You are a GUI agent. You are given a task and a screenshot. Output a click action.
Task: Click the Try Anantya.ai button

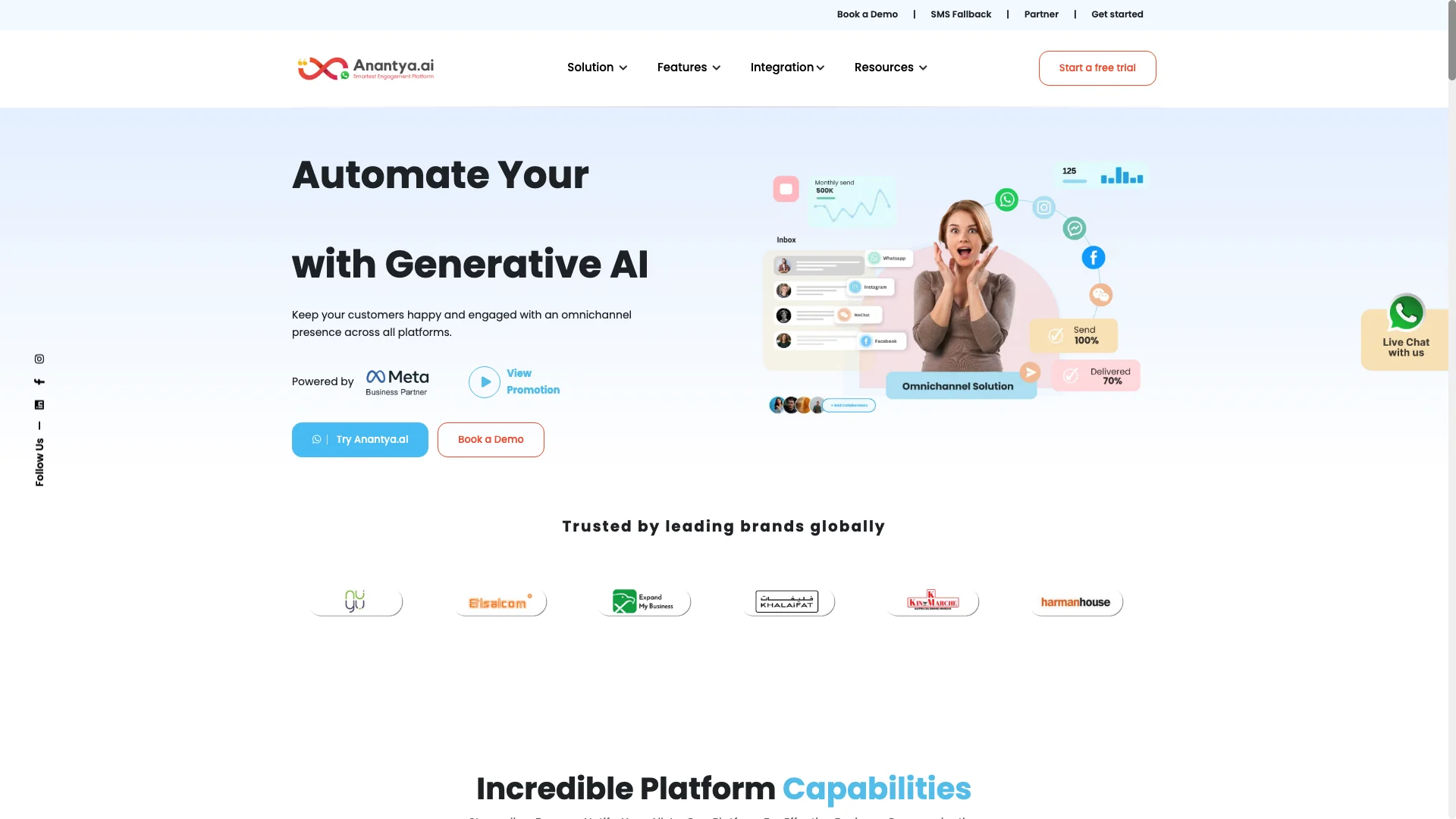coord(360,439)
